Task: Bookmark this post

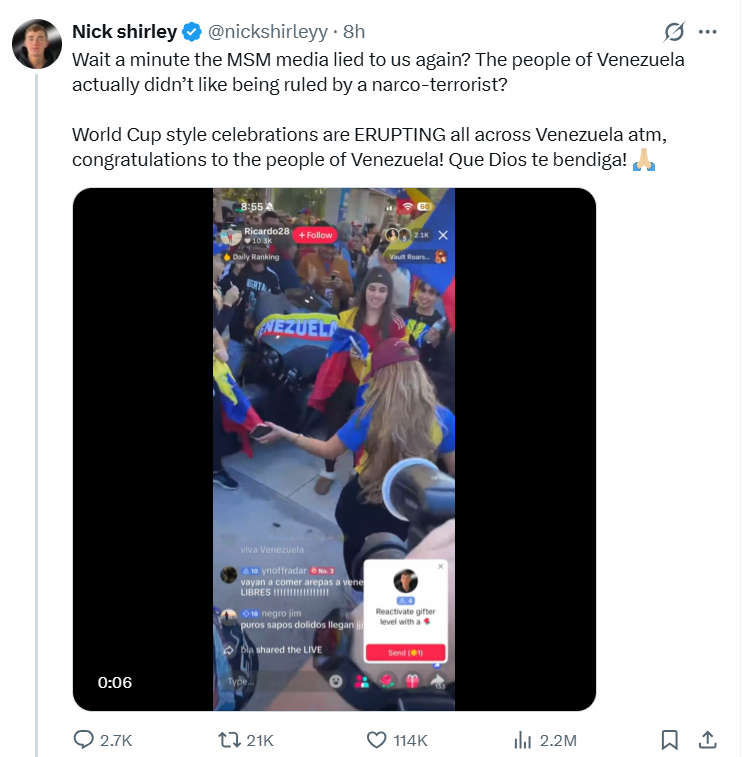Action: point(670,740)
